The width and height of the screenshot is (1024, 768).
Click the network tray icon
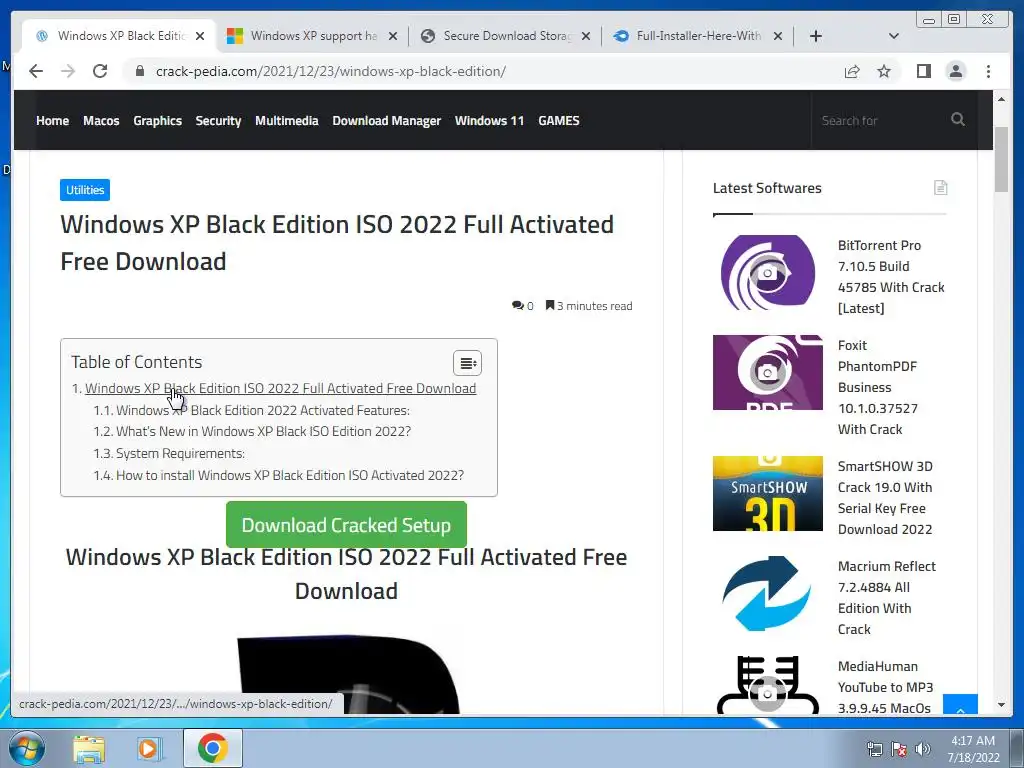click(874, 749)
